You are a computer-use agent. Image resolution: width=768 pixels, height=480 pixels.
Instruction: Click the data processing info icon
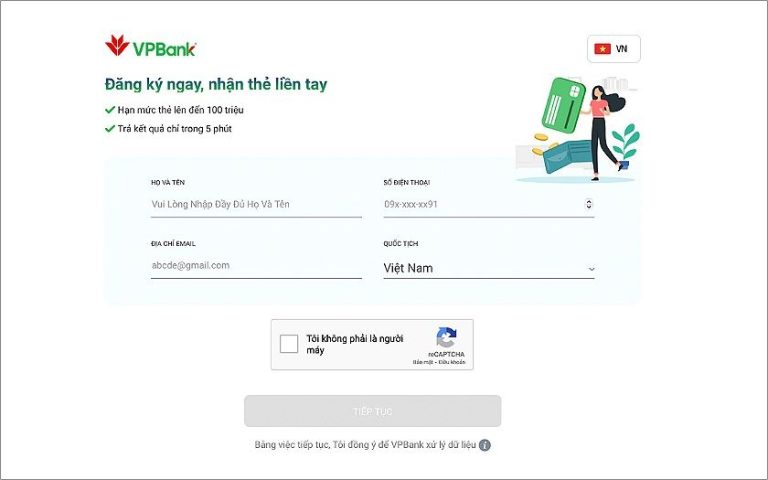(x=484, y=445)
